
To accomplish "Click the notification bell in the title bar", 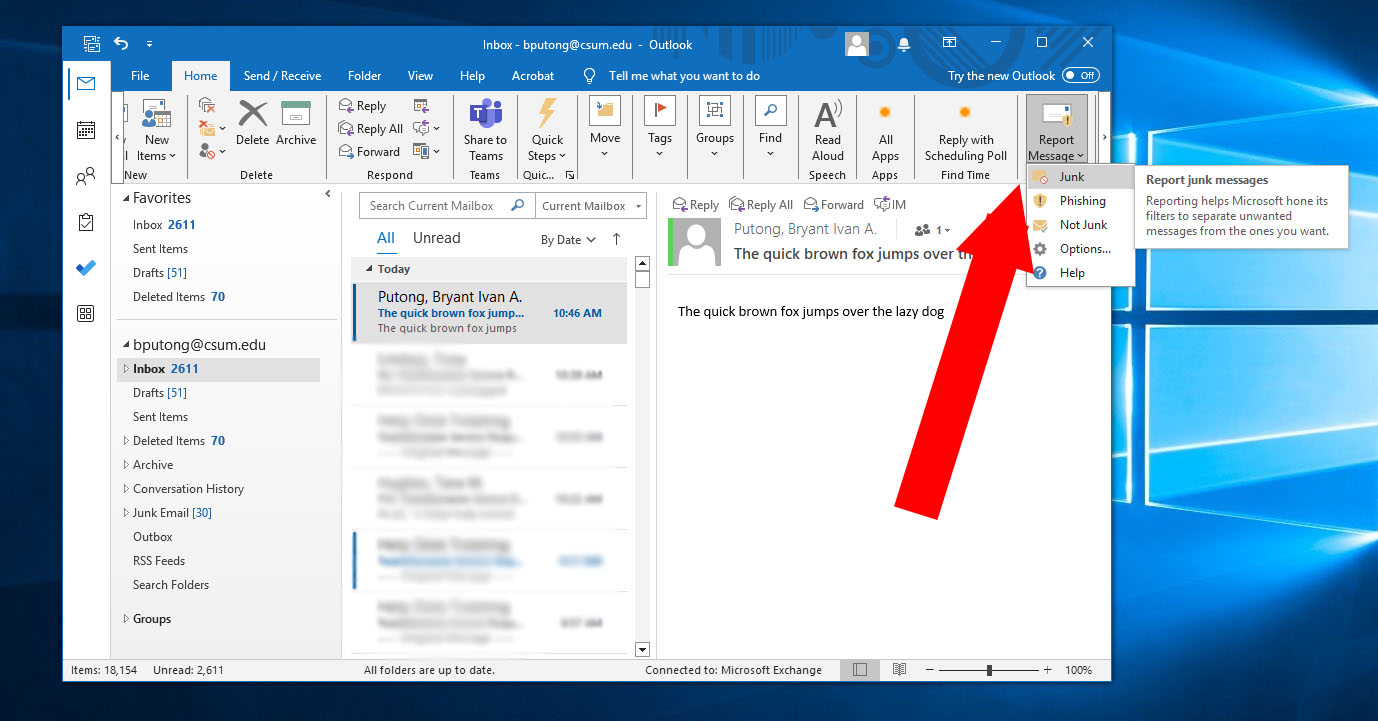I will 905,44.
